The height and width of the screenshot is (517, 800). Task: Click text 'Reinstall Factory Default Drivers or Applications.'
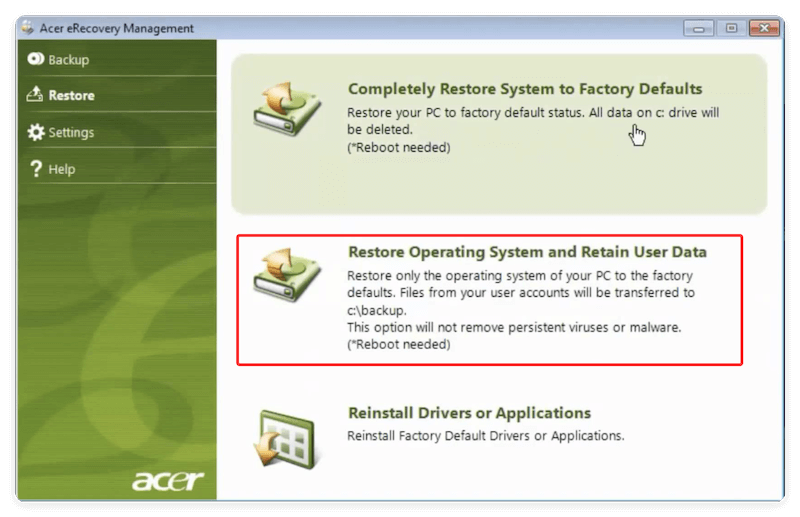[x=485, y=436]
